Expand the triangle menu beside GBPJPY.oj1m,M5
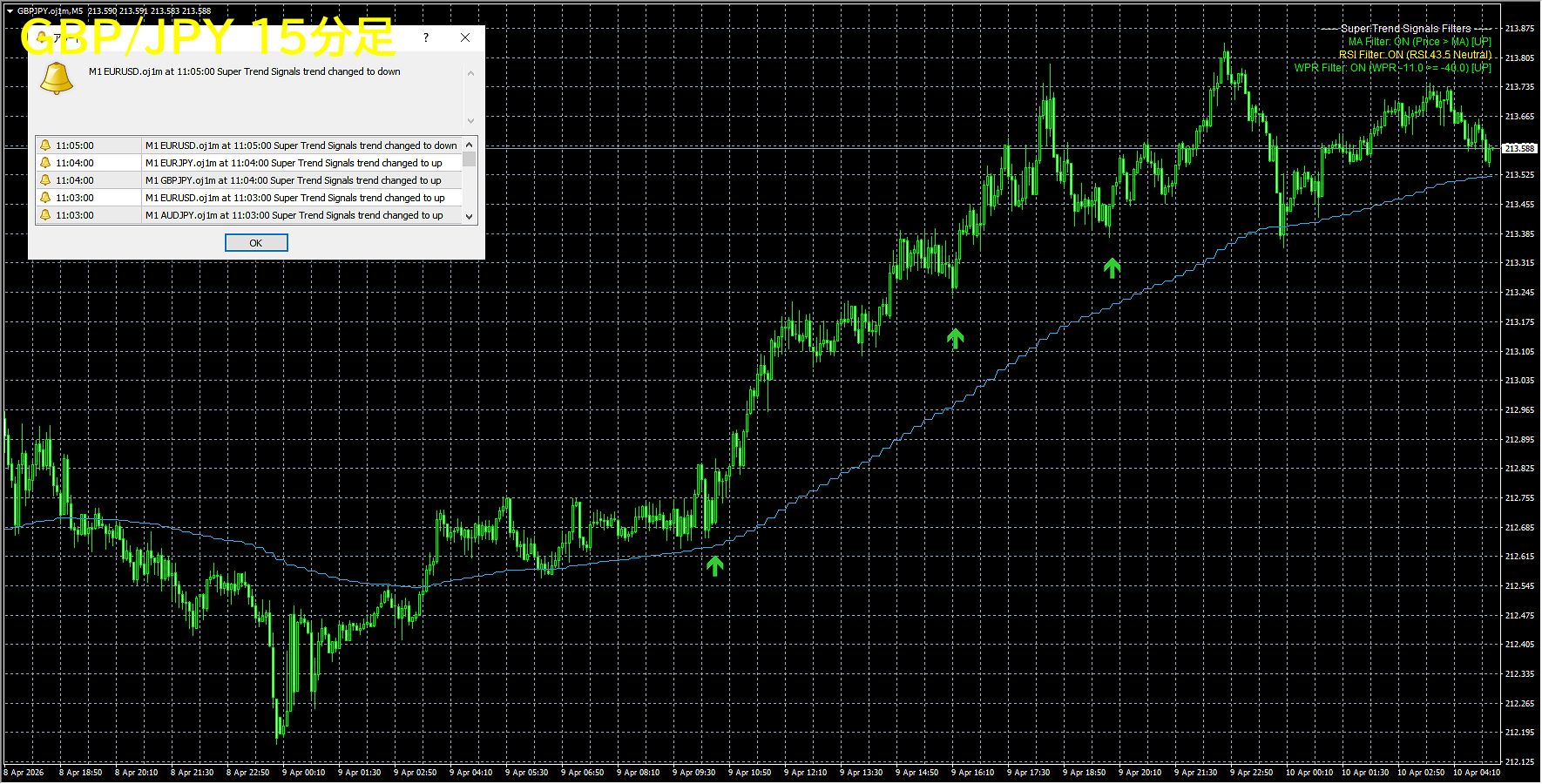1542x784 pixels. coord(10,11)
